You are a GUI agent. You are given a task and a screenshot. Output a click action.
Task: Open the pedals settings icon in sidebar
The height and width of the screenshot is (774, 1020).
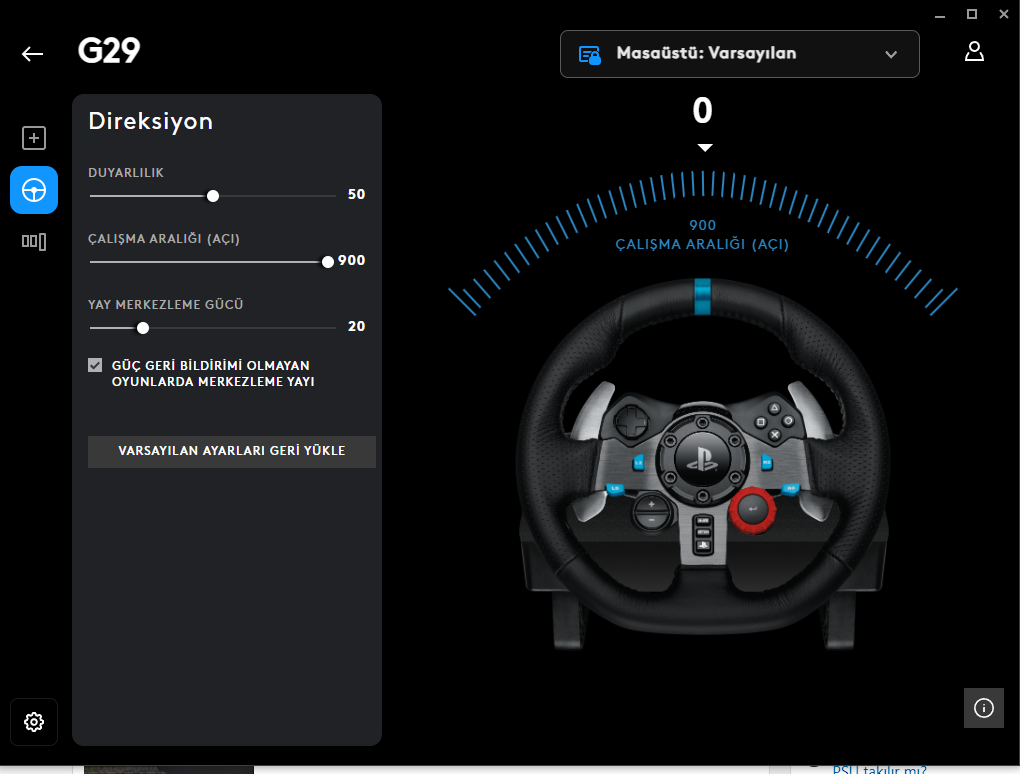[34, 242]
